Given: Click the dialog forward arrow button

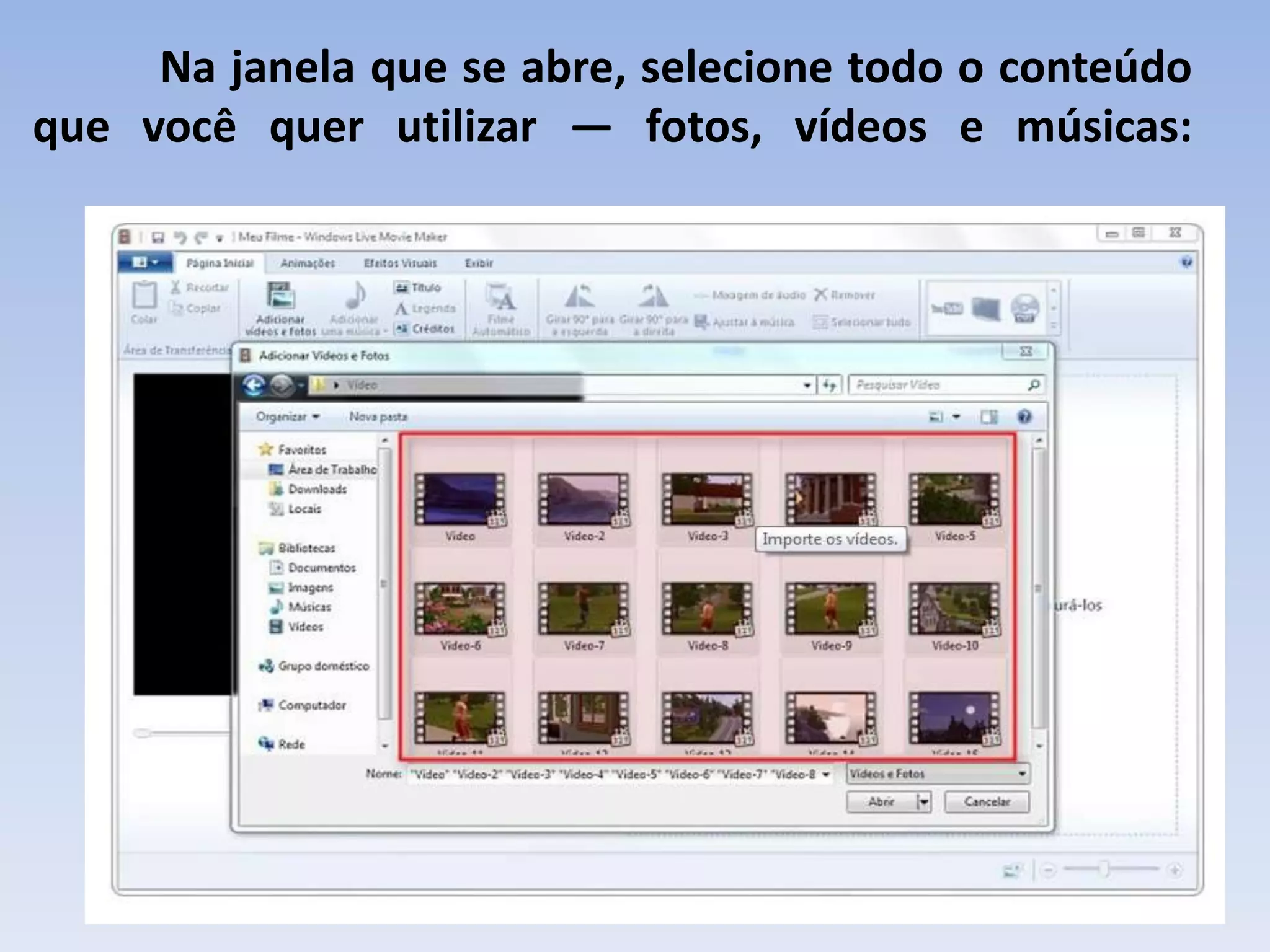Looking at the screenshot, I should [282, 386].
